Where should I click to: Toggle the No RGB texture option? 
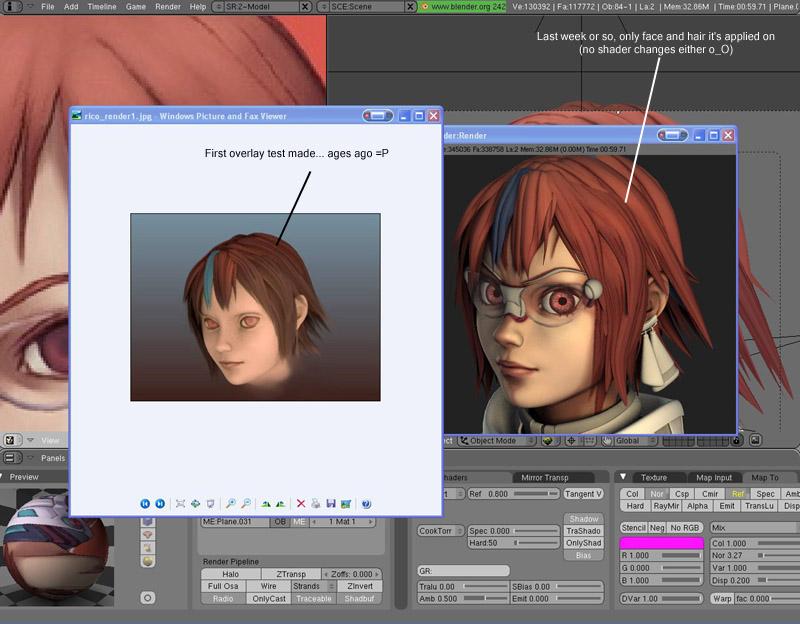[x=685, y=528]
